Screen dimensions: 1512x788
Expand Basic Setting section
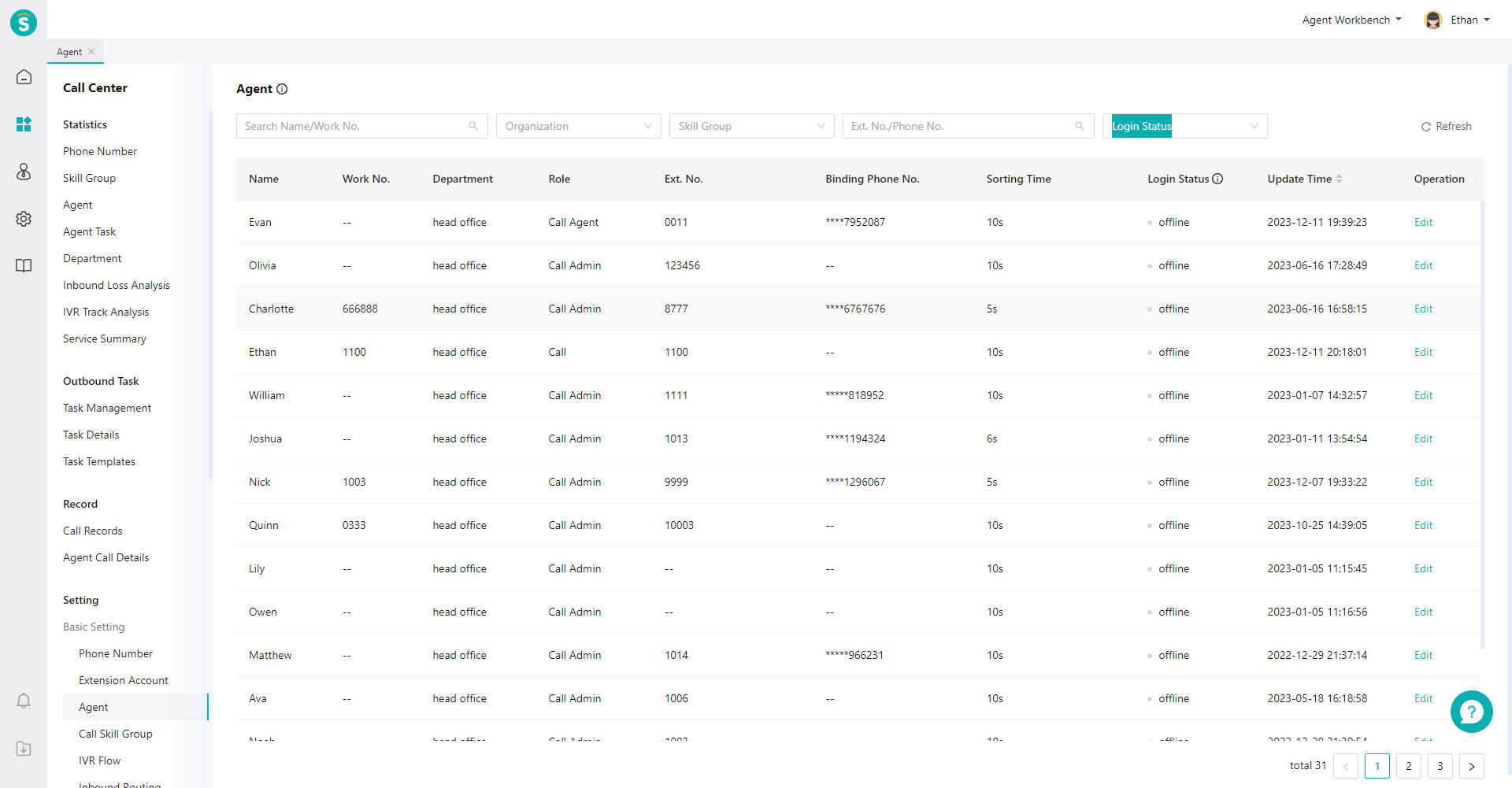tap(94, 627)
